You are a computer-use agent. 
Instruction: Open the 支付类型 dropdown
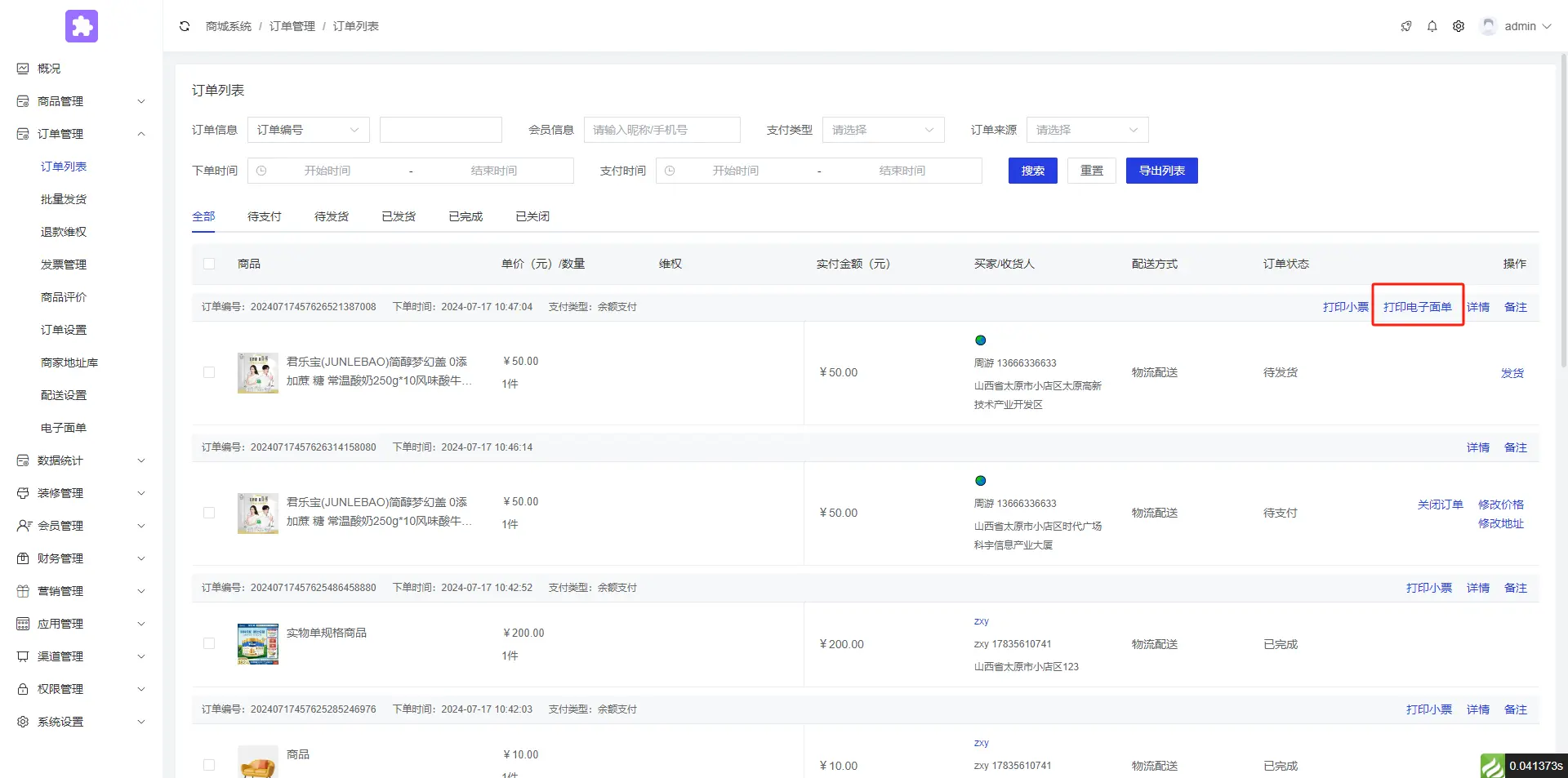[882, 130]
